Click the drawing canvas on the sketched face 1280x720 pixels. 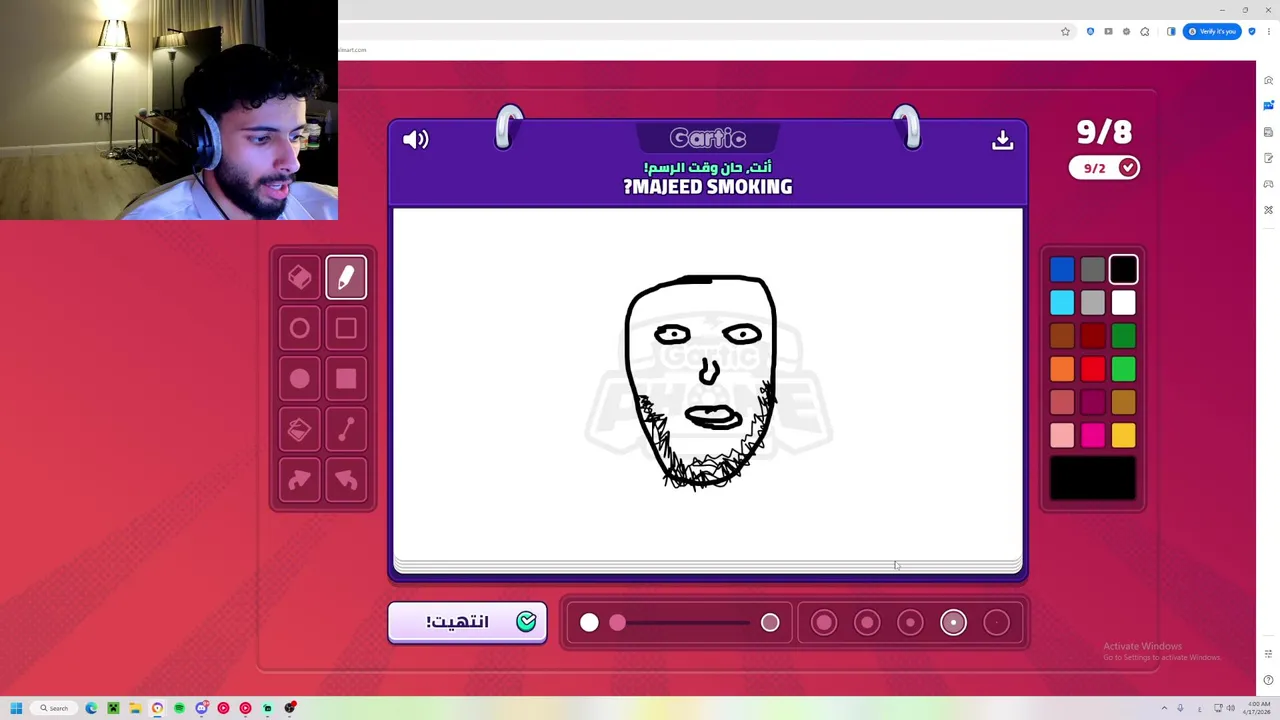tap(702, 382)
